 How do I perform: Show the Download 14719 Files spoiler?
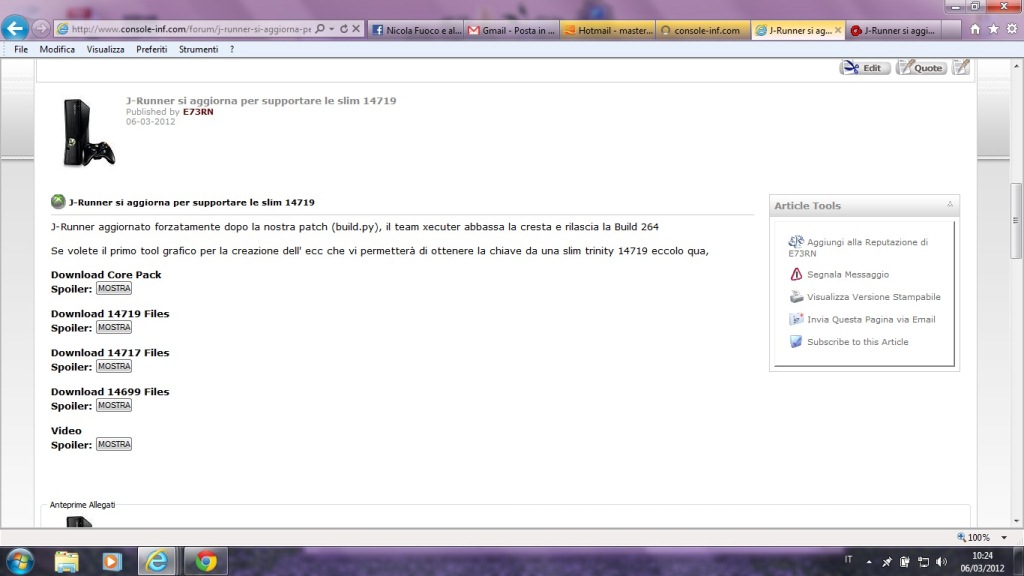coord(114,328)
